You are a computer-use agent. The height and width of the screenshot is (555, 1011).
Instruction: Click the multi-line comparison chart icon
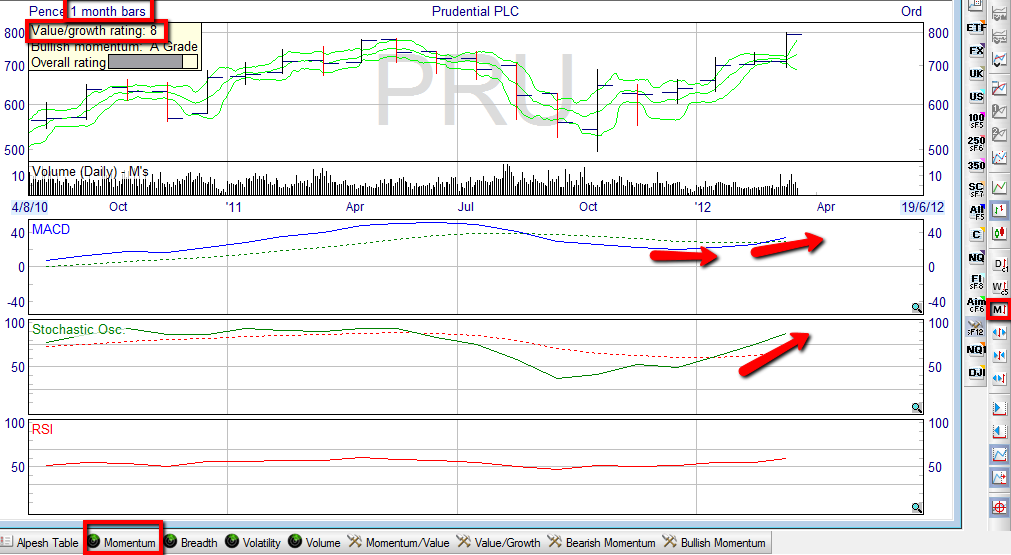pyautogui.click(x=999, y=88)
